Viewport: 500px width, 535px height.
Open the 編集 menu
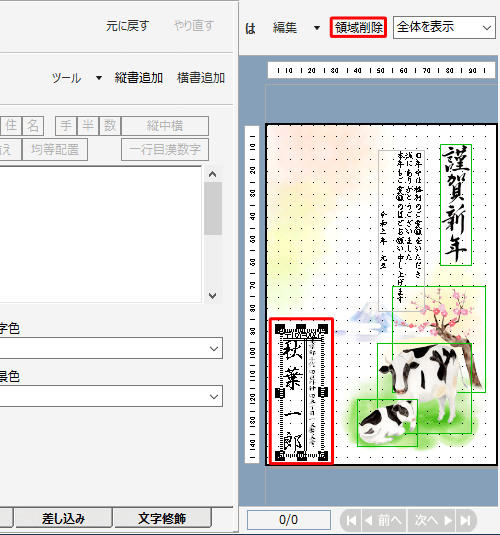285,28
